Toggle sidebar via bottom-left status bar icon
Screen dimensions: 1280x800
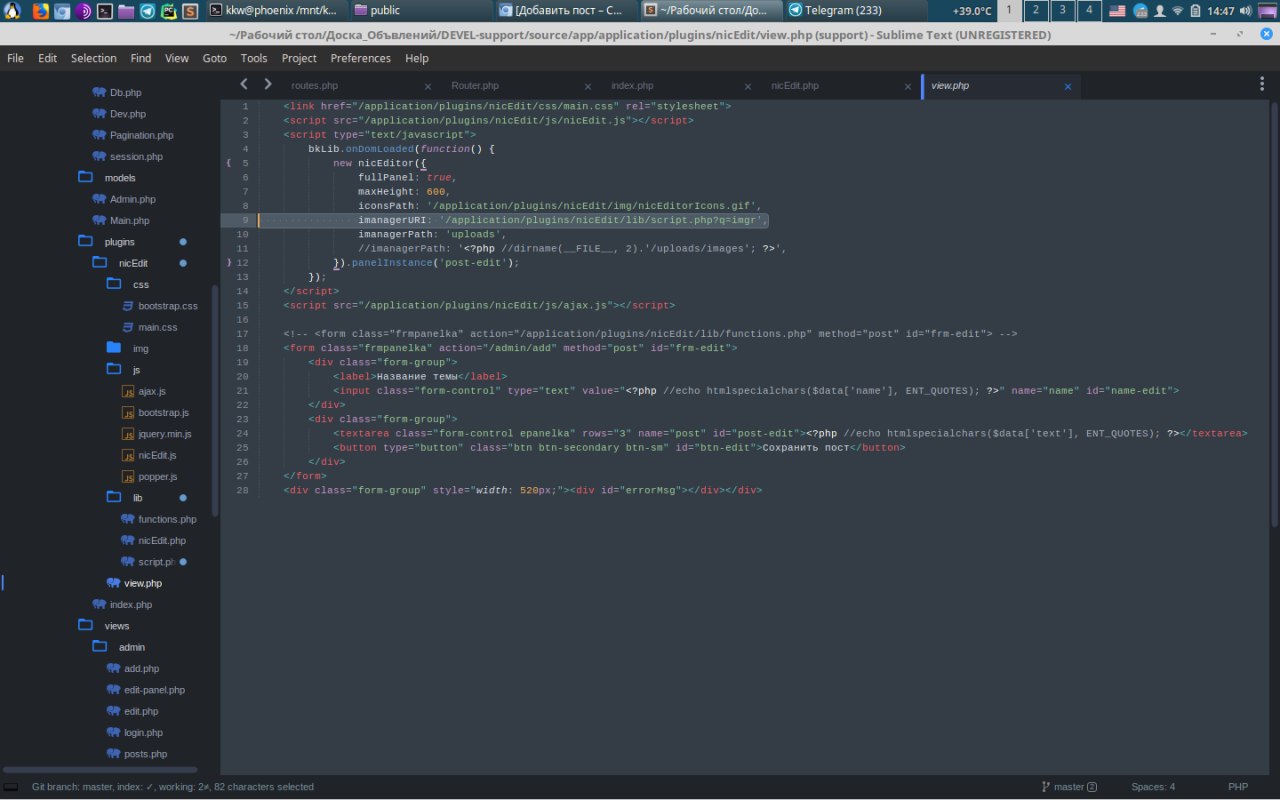[x=11, y=787]
